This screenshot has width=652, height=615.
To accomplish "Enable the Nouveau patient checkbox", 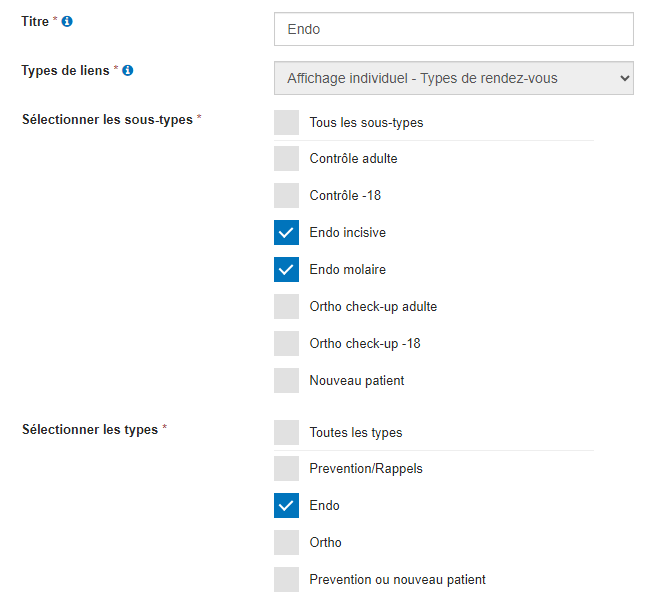I will (x=286, y=381).
